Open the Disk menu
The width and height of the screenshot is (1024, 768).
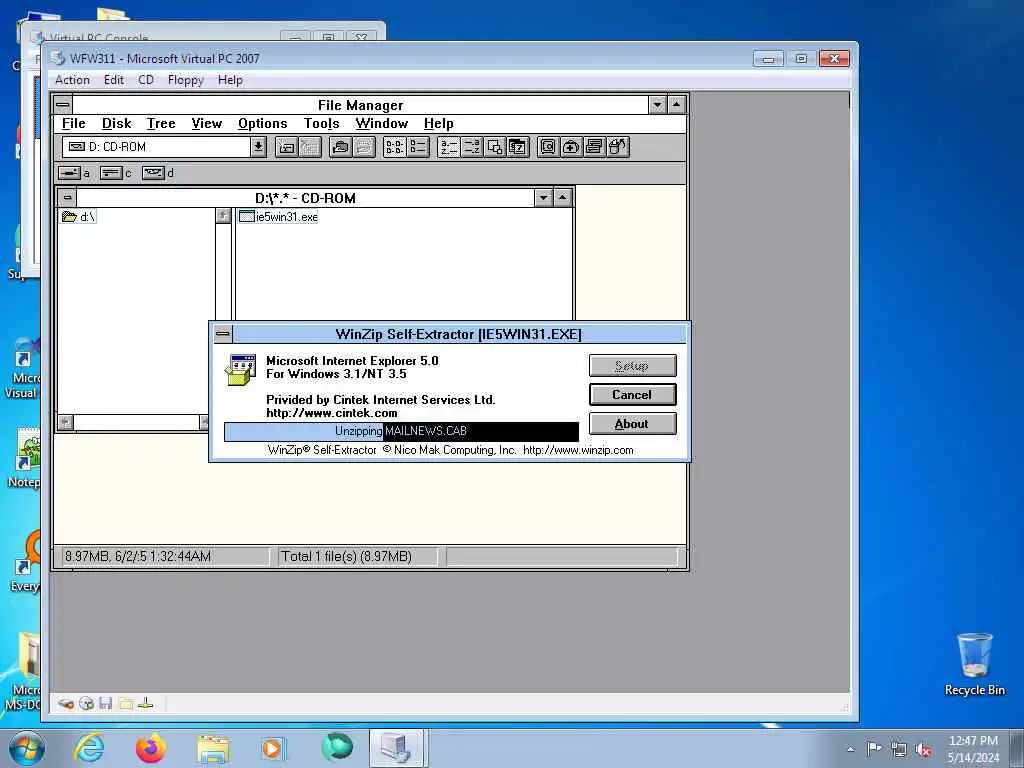[x=116, y=123]
